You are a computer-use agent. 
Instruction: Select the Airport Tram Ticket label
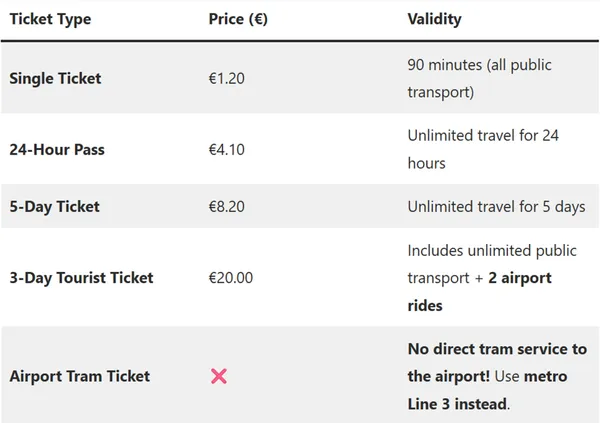(79, 376)
